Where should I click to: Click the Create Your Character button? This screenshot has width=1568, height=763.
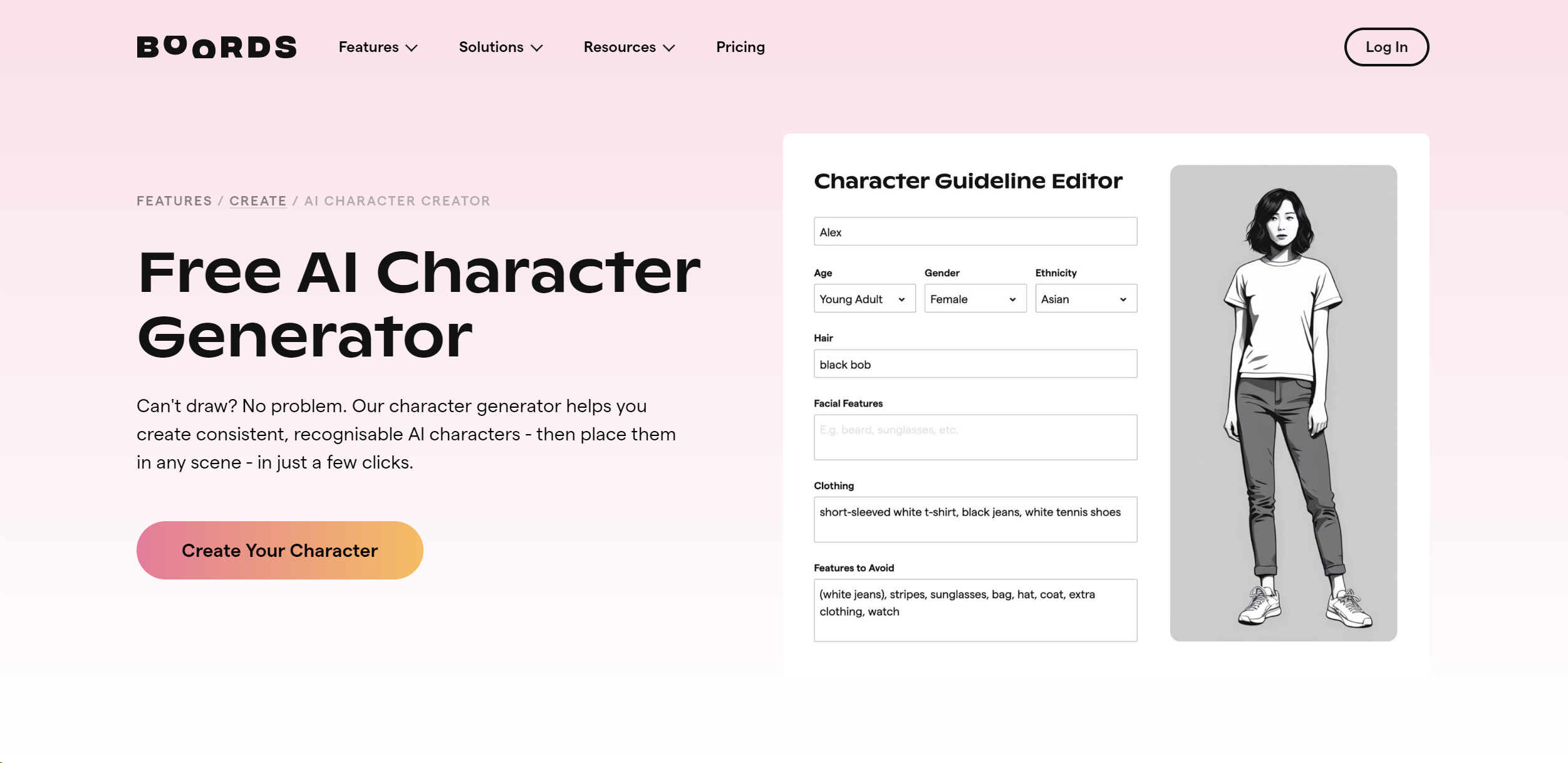coord(280,550)
